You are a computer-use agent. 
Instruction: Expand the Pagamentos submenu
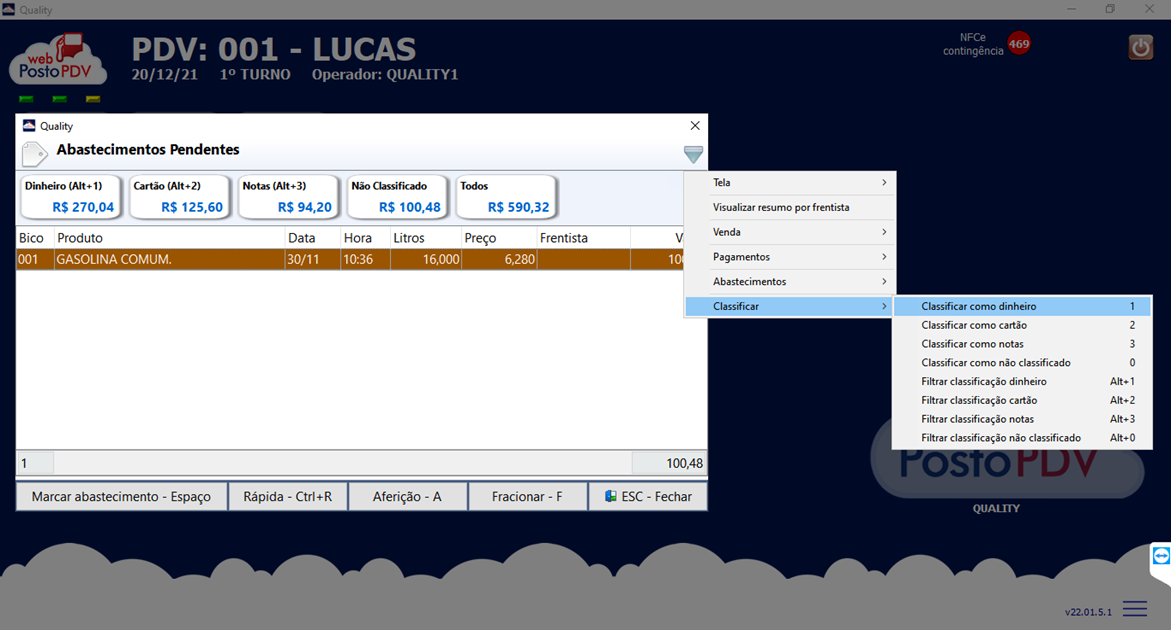click(x=789, y=257)
